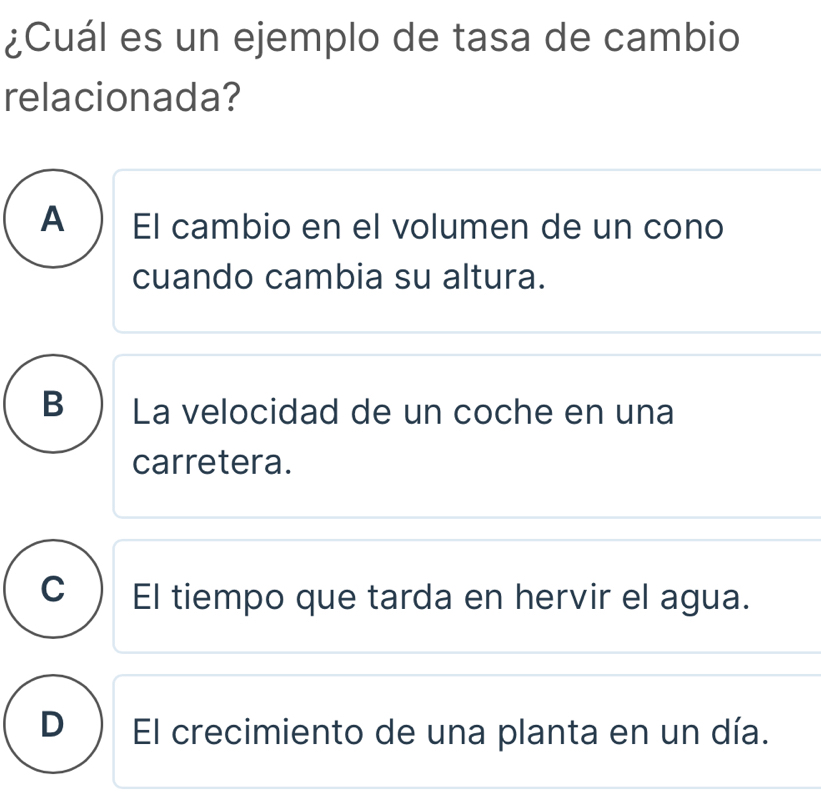The image size is (821, 795).
Task: Click the word 'relacionada?' in the question
Action: [x=123, y=98]
